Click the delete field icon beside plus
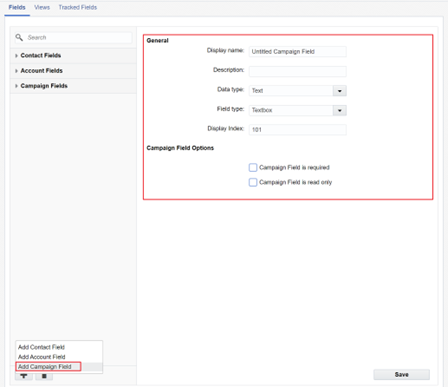The width and height of the screenshot is (448, 387). (44, 376)
